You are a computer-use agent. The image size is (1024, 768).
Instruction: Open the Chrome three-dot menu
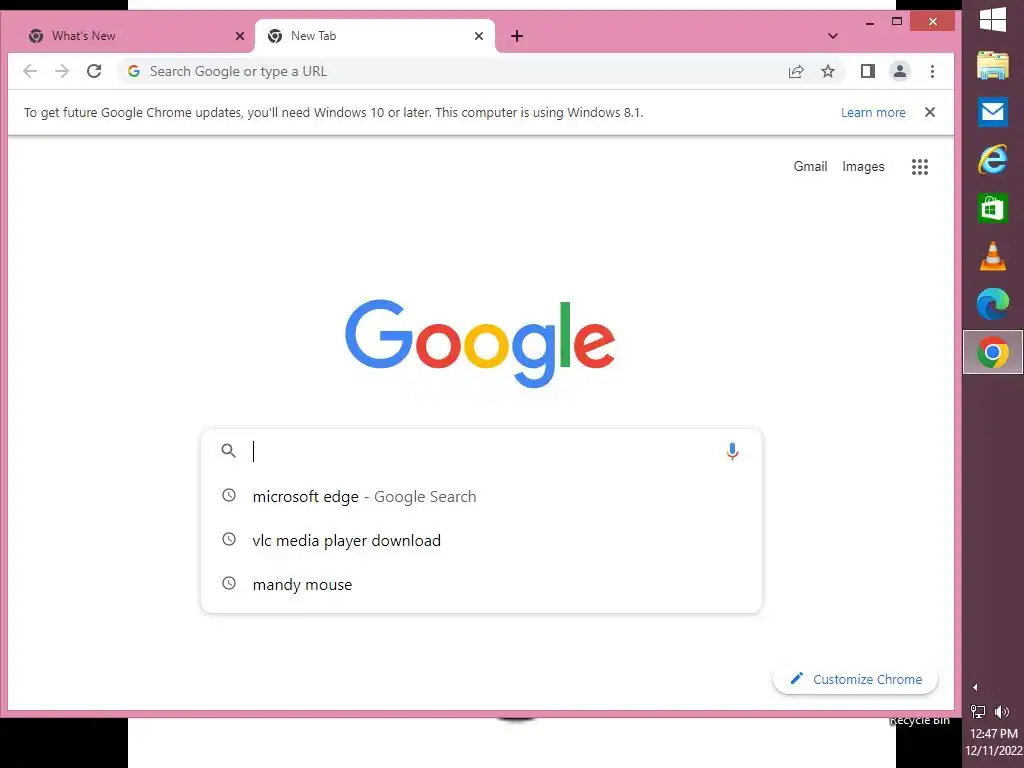[x=932, y=71]
